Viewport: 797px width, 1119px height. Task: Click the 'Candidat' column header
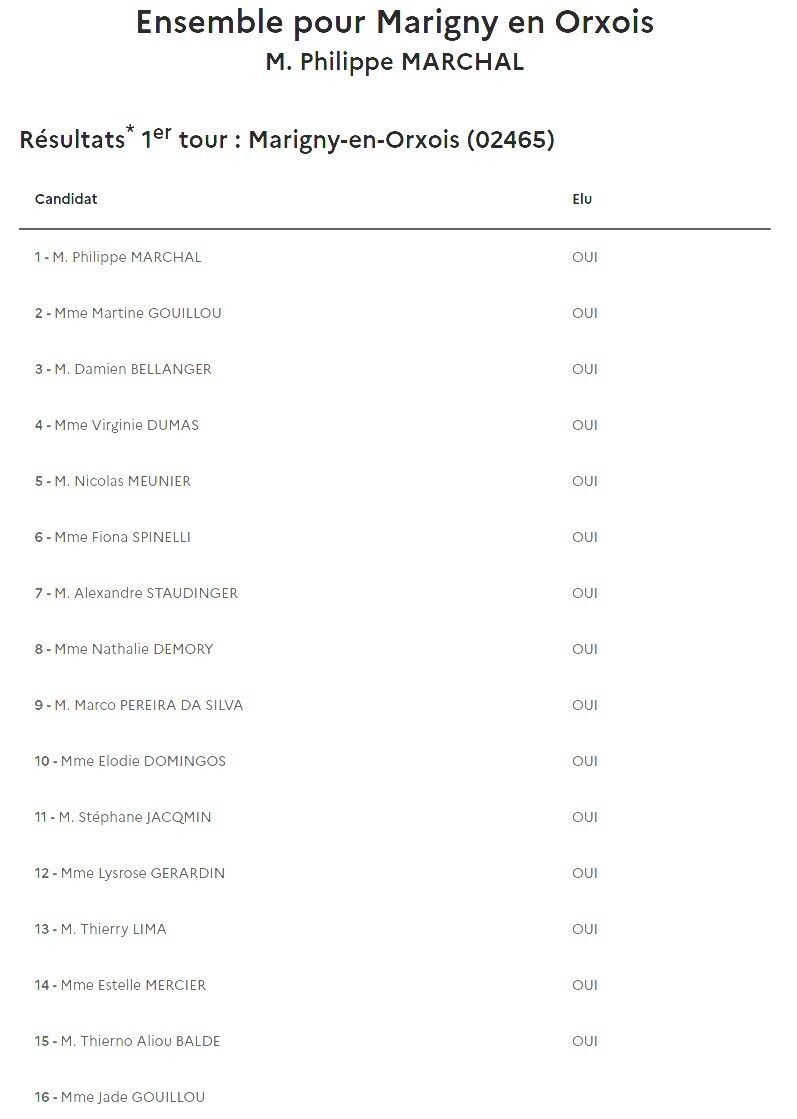coord(66,199)
